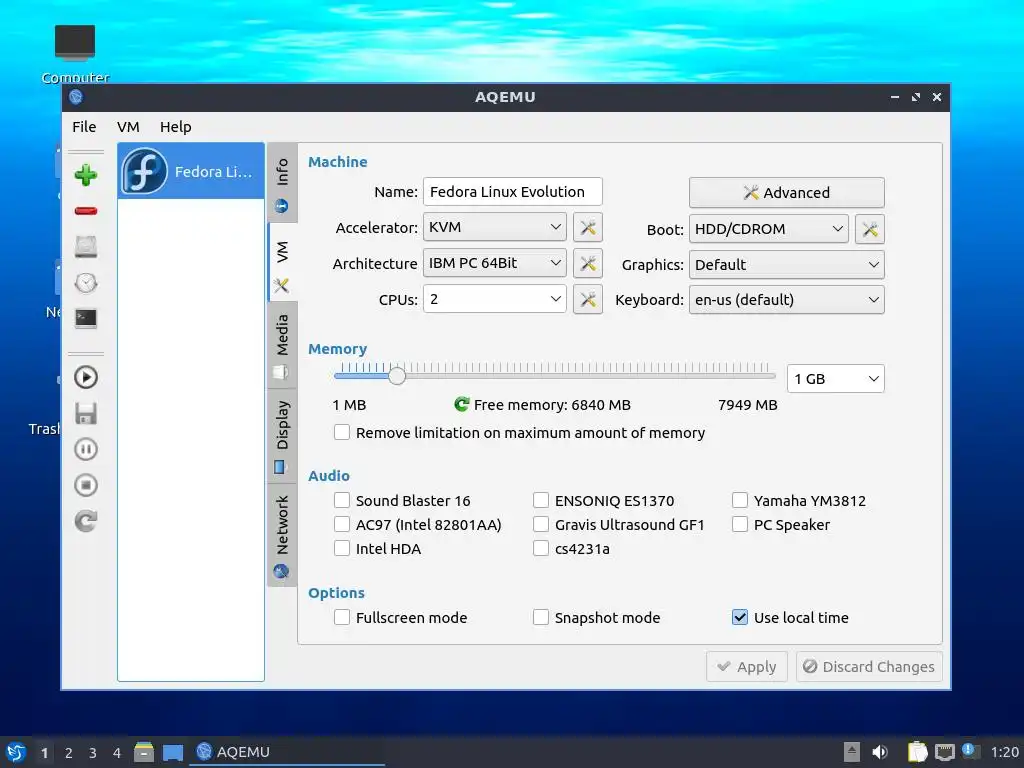Open the File menu
This screenshot has height=768, width=1024.
(84, 127)
